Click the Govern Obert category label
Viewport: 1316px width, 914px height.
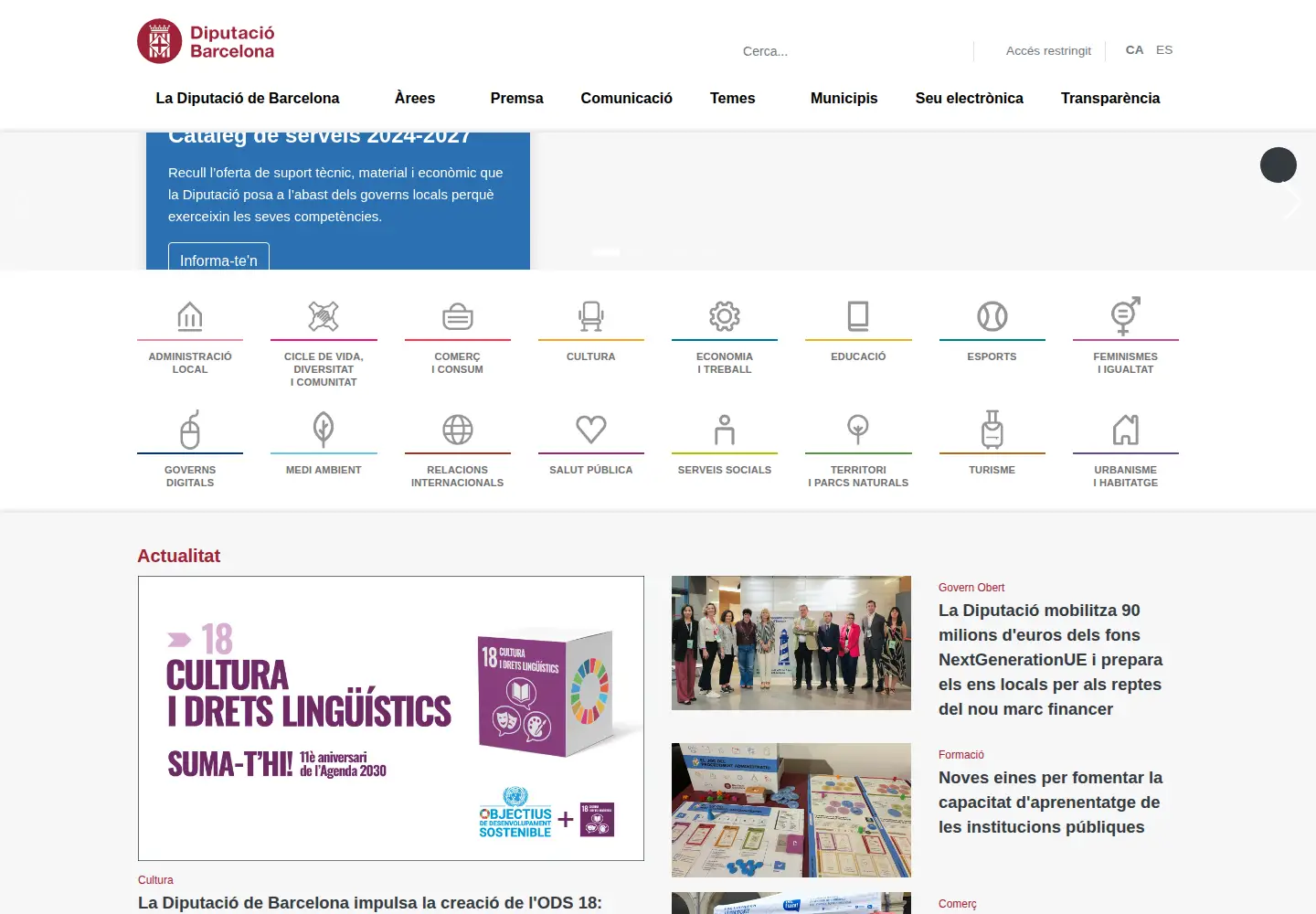971,588
